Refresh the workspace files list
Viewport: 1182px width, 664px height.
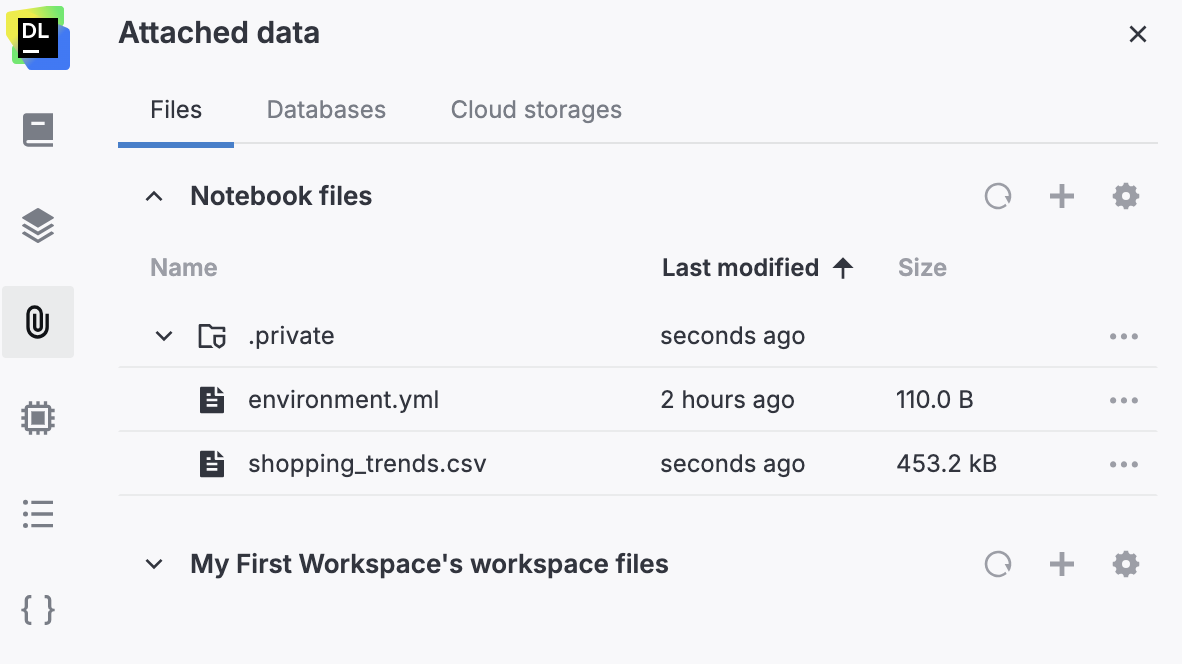pos(997,563)
